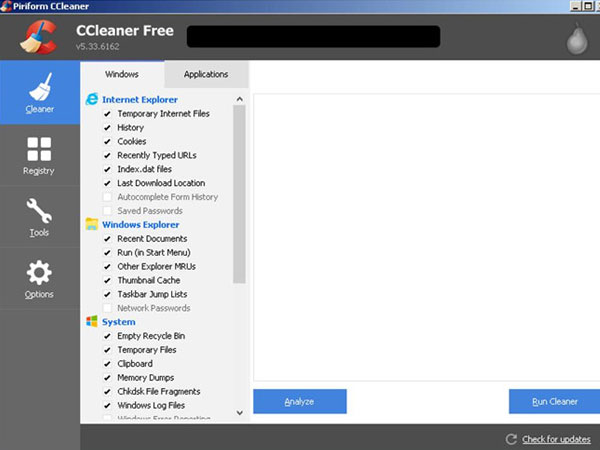Click the scroll down arrow in cleaner list
Image resolution: width=600 pixels, height=450 pixels.
[x=240, y=413]
